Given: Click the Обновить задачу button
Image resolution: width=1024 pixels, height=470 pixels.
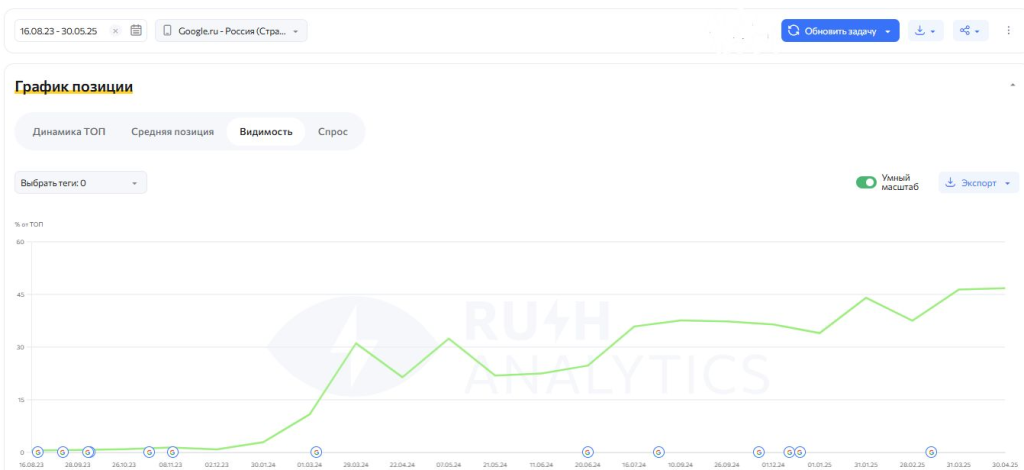Looking at the screenshot, I should [x=839, y=31].
